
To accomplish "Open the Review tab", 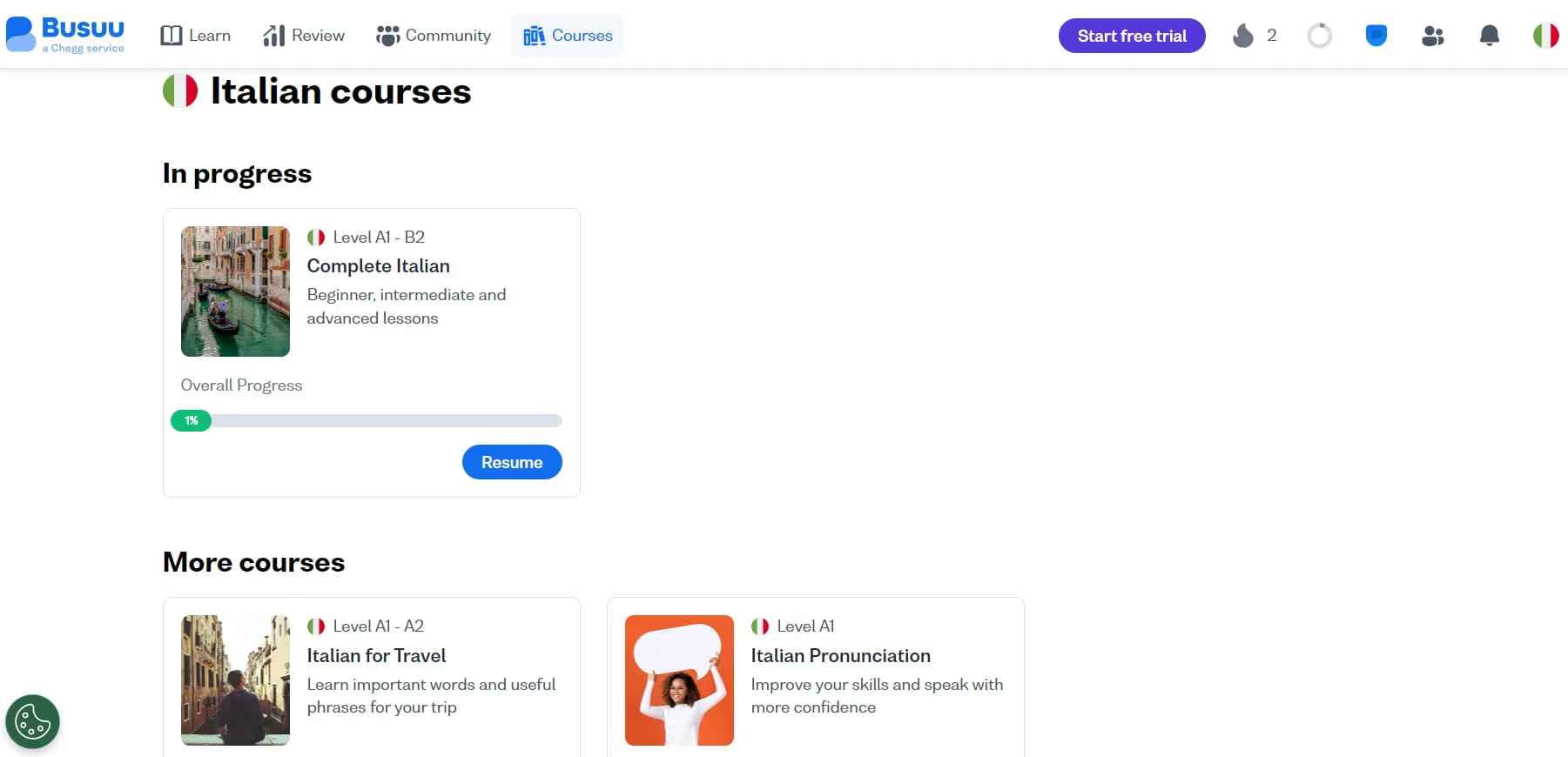I will pyautogui.click(x=304, y=36).
